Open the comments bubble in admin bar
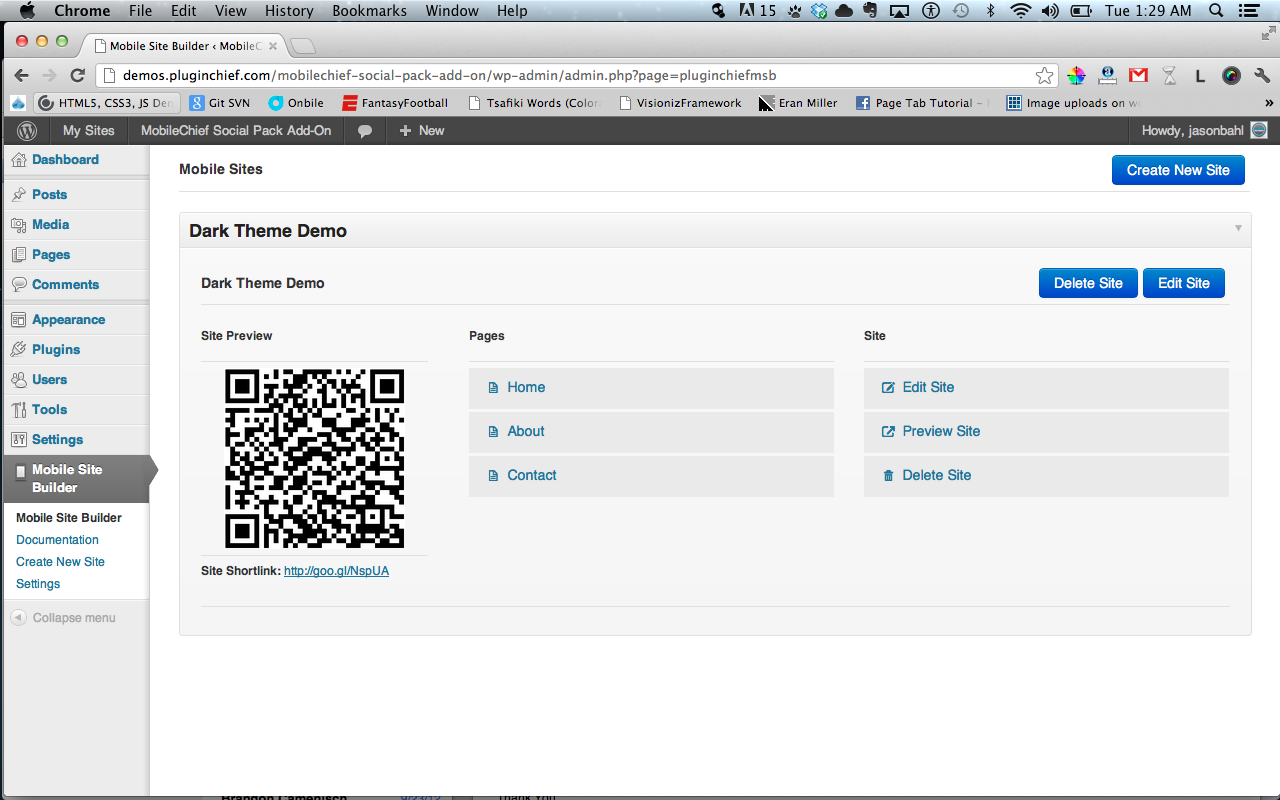The width and height of the screenshot is (1280, 800). 365,131
